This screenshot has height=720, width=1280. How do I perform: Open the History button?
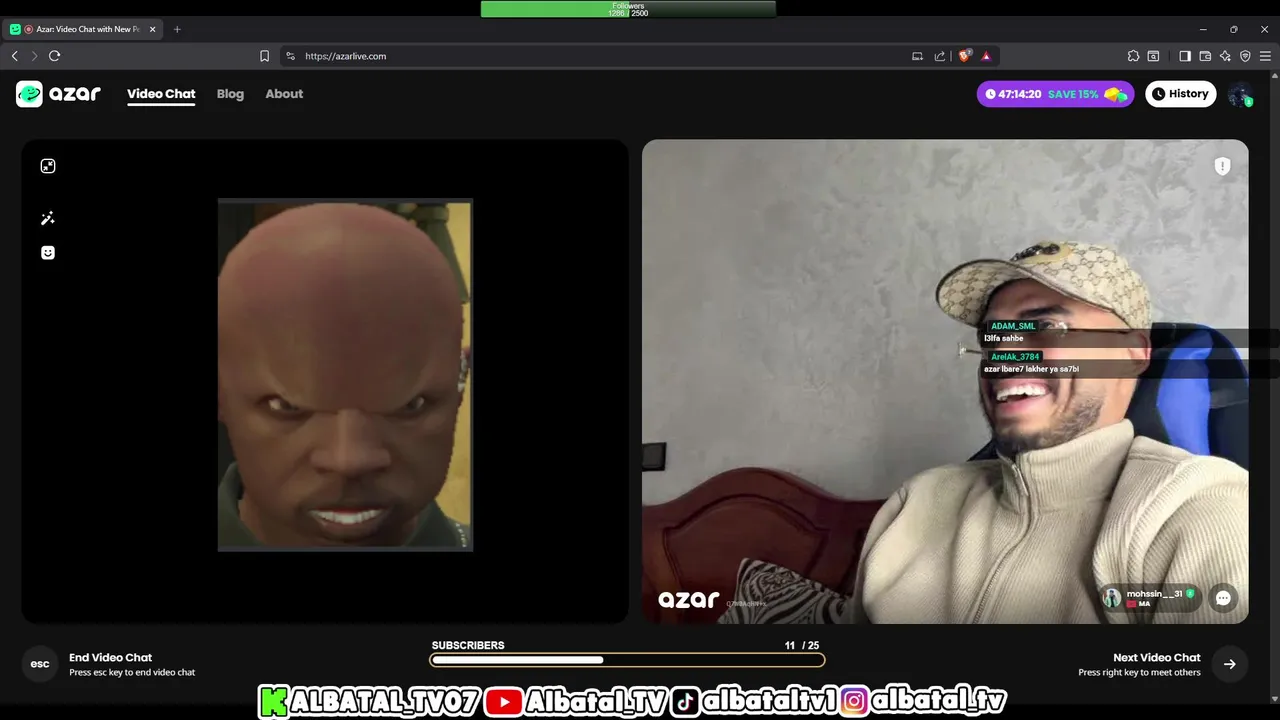1180,94
